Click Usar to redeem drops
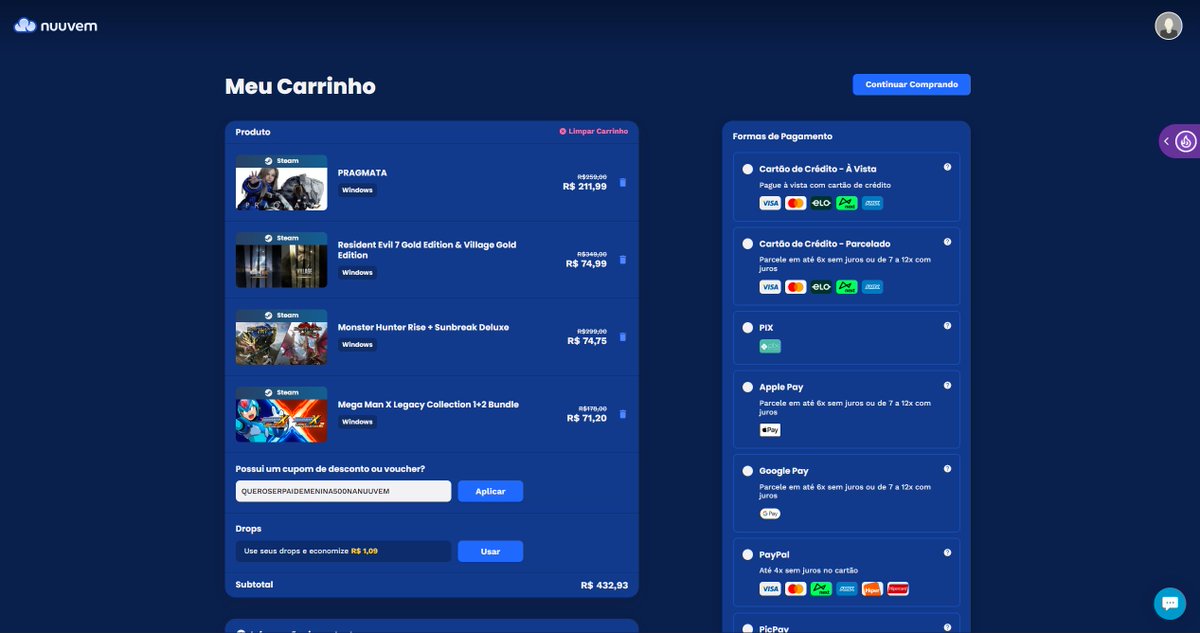The height and width of the screenshot is (633, 1200). coord(490,551)
